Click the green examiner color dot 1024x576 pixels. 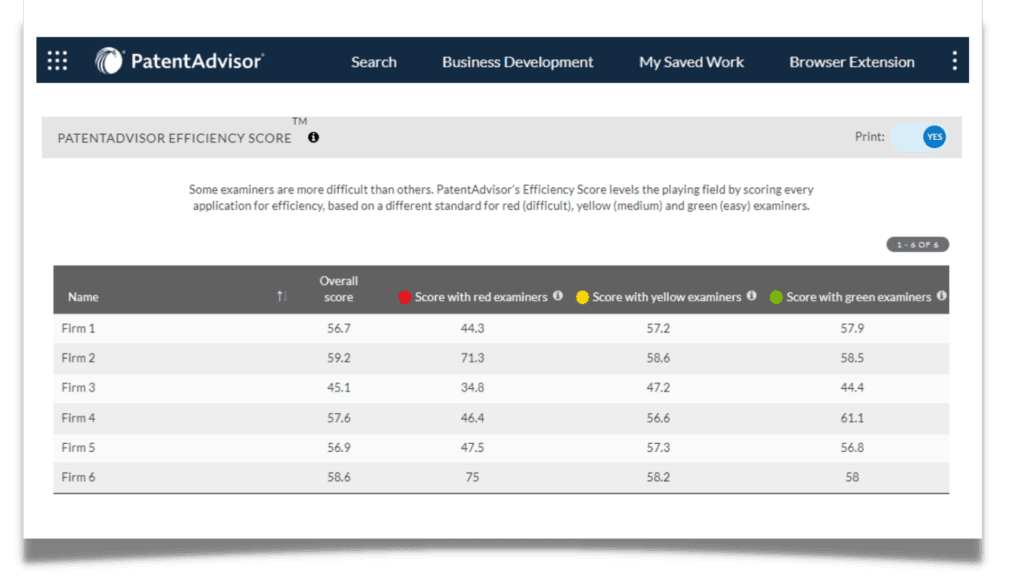coord(776,297)
